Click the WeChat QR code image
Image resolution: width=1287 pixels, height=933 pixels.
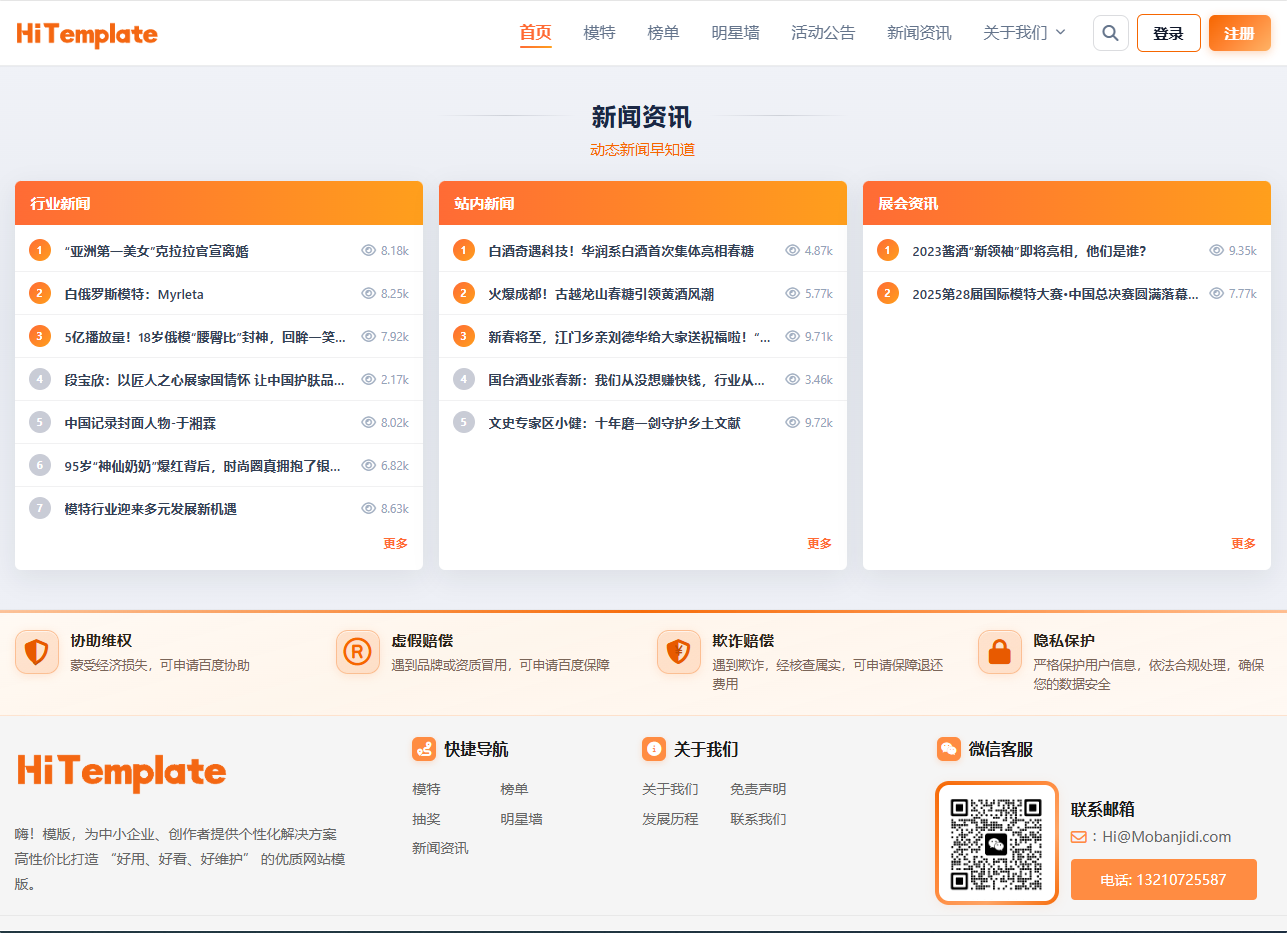[996, 842]
